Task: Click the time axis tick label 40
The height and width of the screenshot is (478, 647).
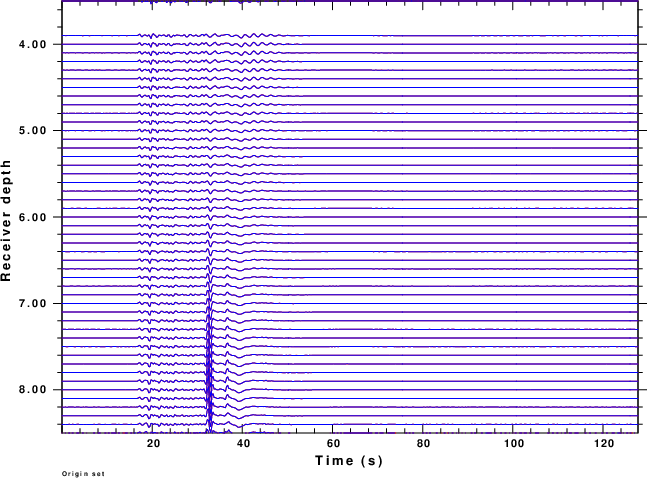Action: point(243,444)
